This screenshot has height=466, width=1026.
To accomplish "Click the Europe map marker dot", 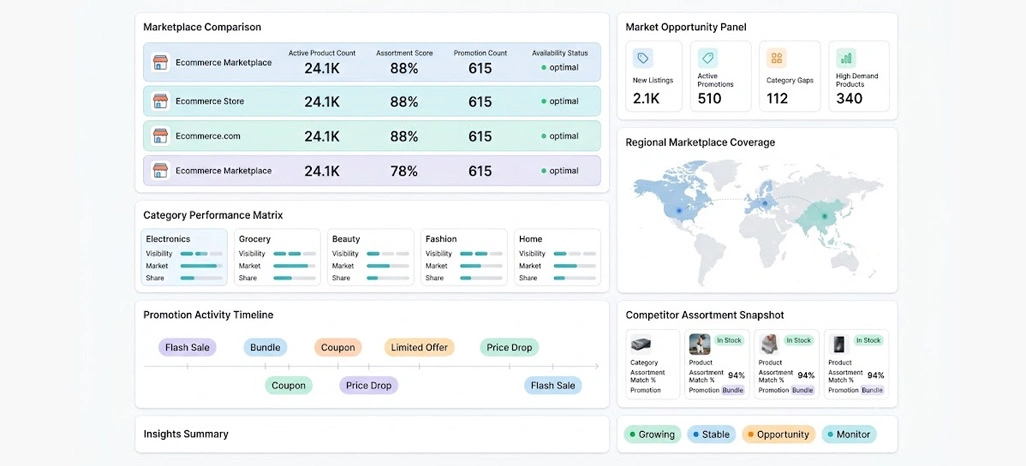I will click(766, 204).
